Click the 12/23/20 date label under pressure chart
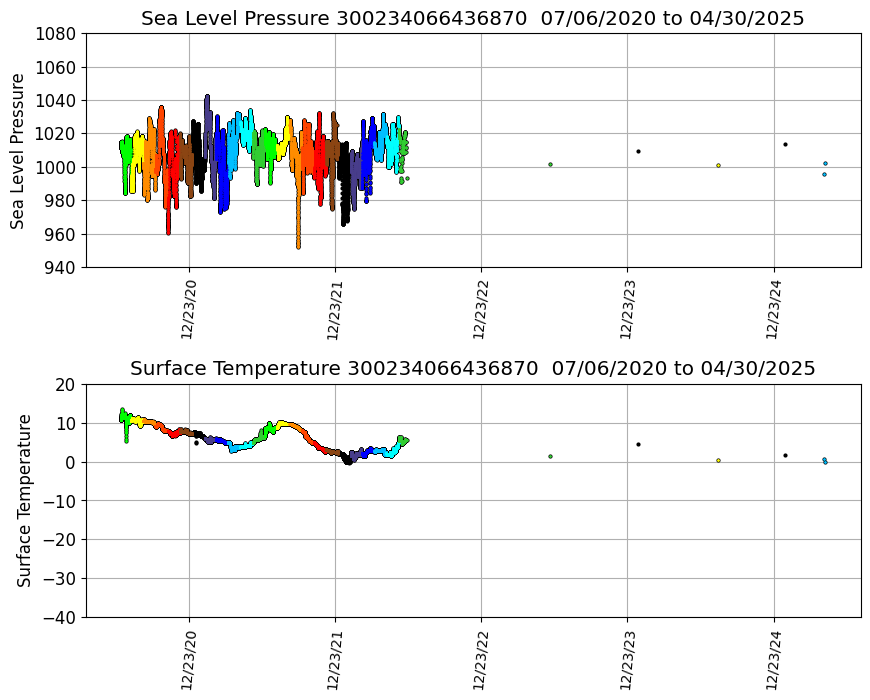 [188, 308]
